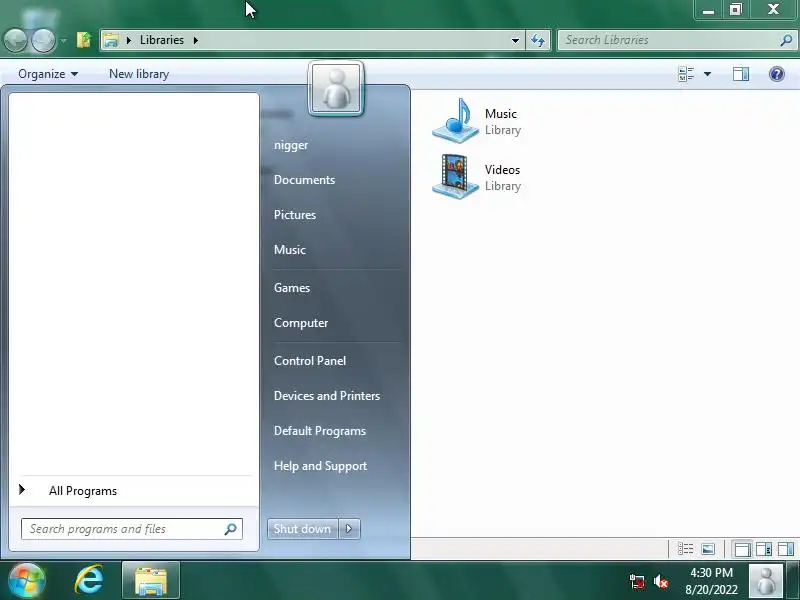Select the Music library icon

[x=456, y=120]
